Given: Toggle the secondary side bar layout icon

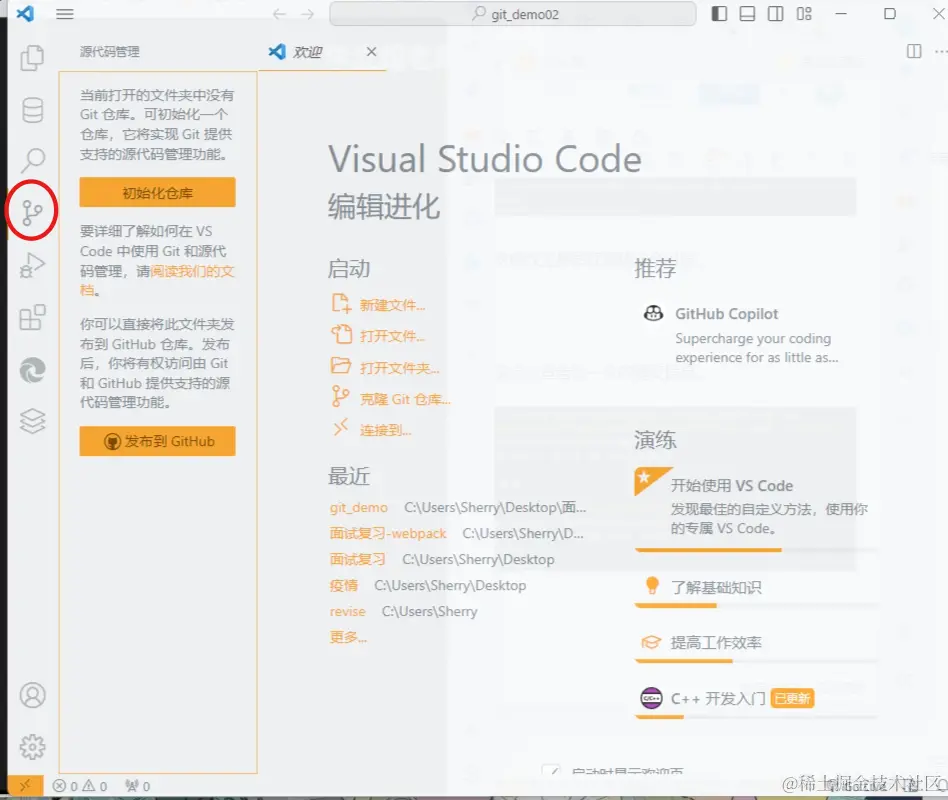Looking at the screenshot, I should click(x=776, y=14).
